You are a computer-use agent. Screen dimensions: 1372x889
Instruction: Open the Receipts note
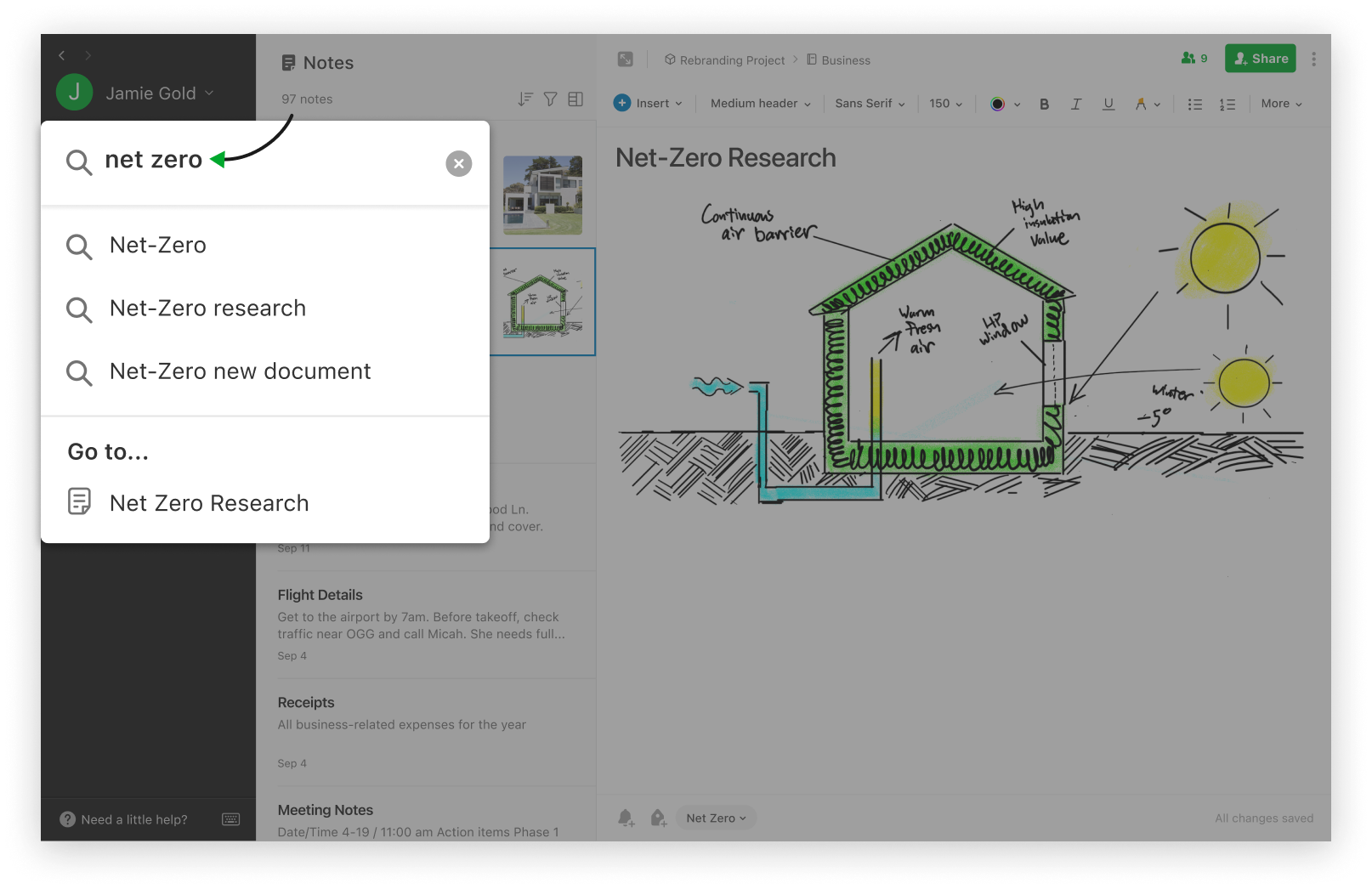(426, 732)
